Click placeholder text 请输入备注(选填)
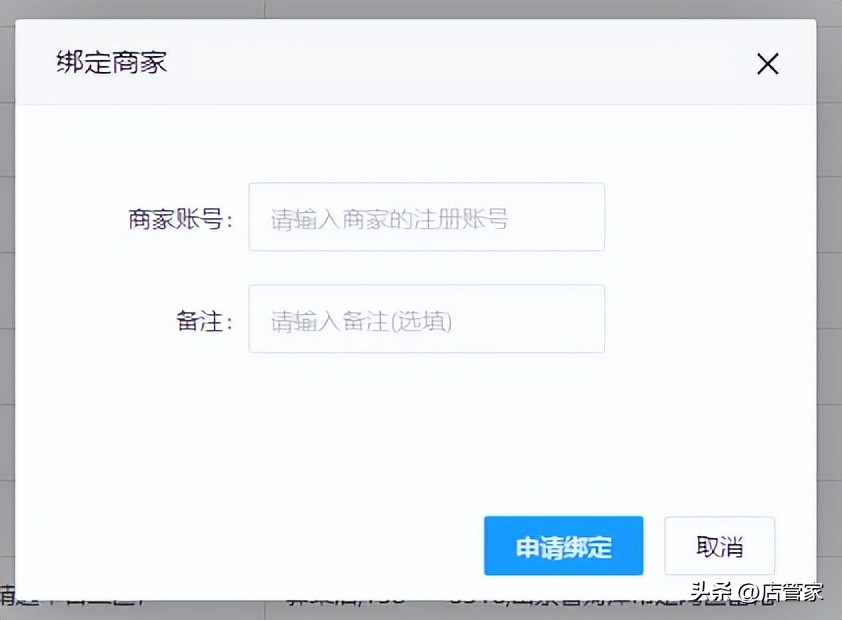Image resolution: width=842 pixels, height=620 pixels. (361, 321)
